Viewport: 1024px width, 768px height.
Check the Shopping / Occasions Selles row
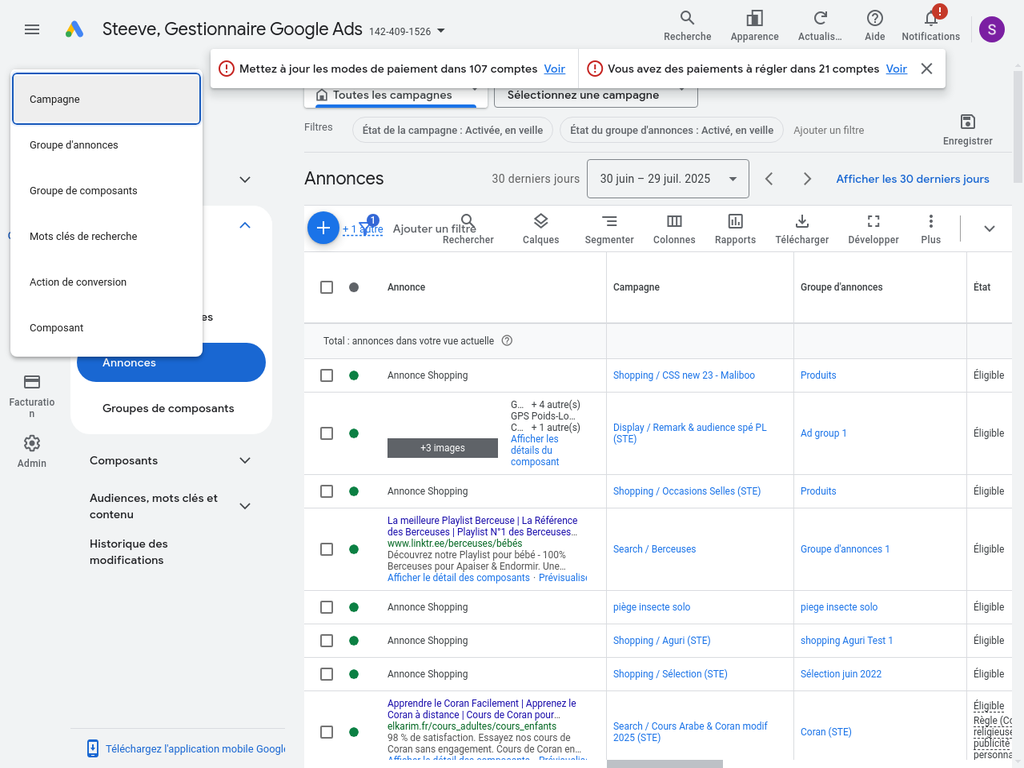click(x=327, y=491)
